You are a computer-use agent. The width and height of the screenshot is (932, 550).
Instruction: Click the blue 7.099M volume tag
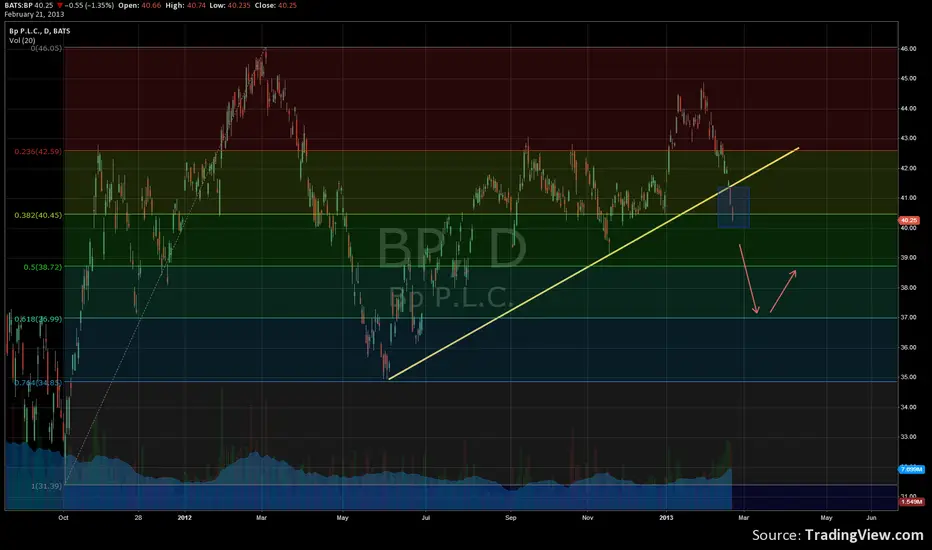coord(911,470)
